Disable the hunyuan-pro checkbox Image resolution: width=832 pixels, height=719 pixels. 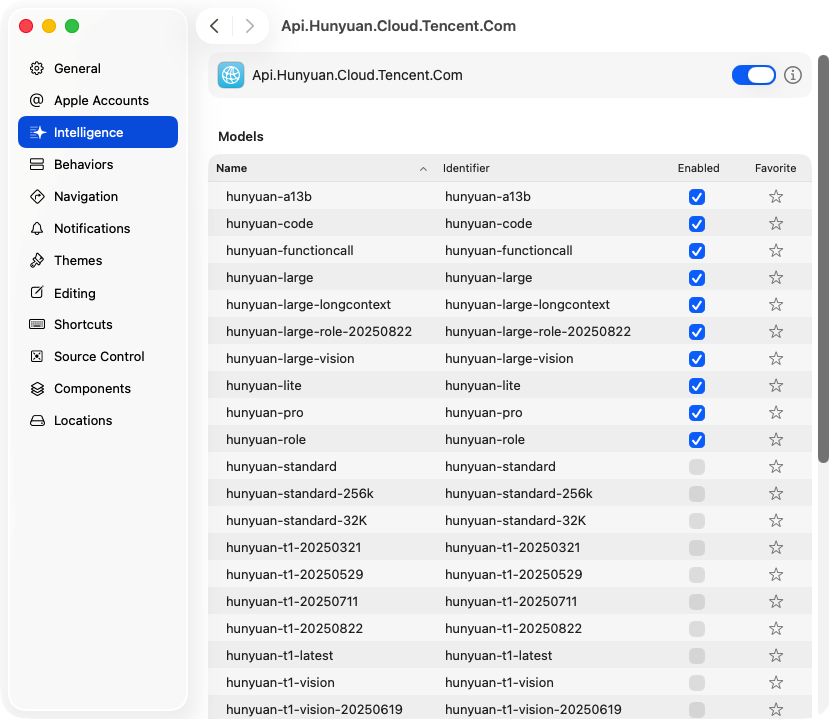(697, 413)
